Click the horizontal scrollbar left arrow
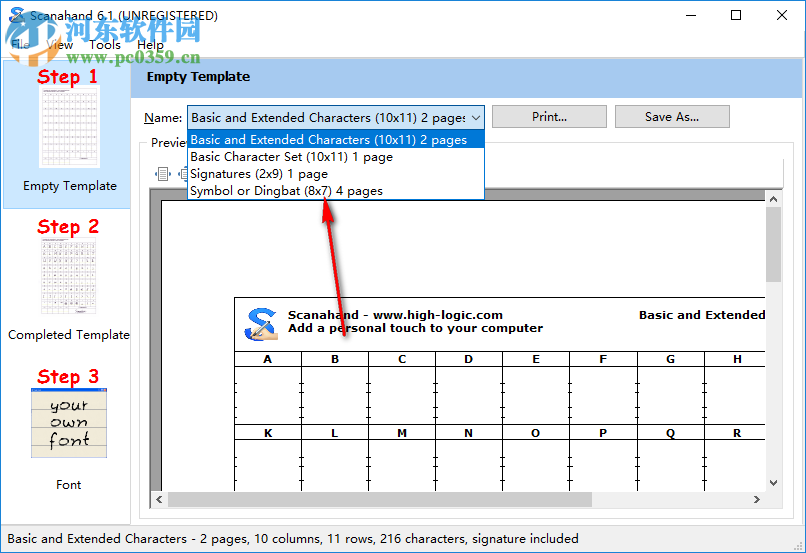This screenshot has height=553, width=806. tap(159, 500)
